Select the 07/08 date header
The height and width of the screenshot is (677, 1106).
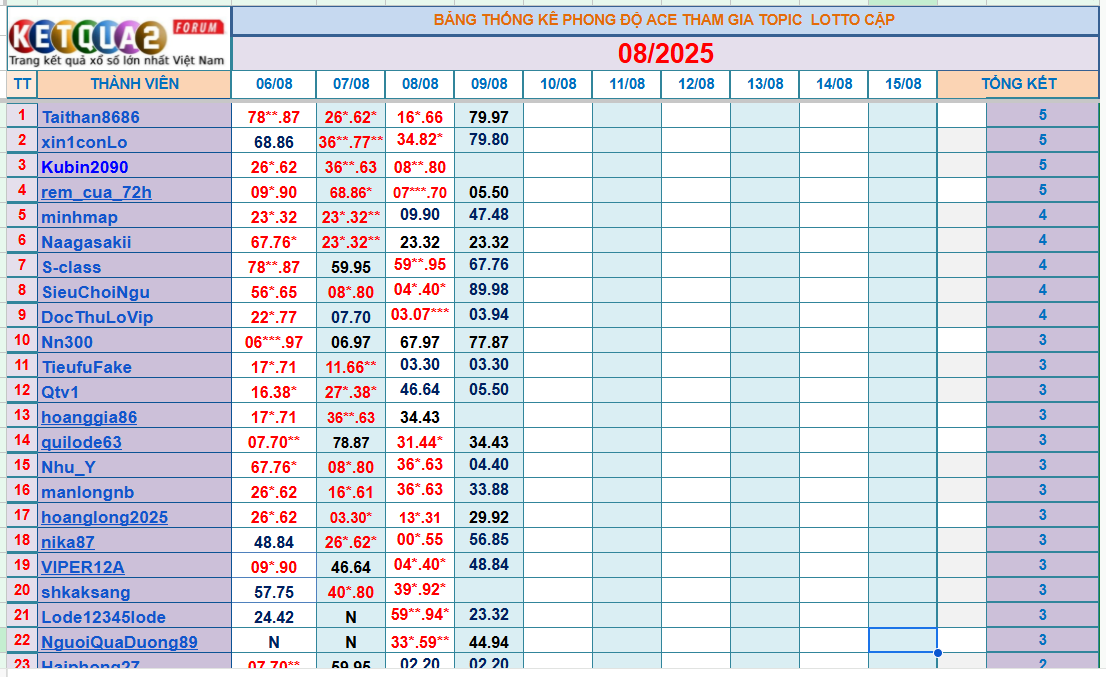351,84
